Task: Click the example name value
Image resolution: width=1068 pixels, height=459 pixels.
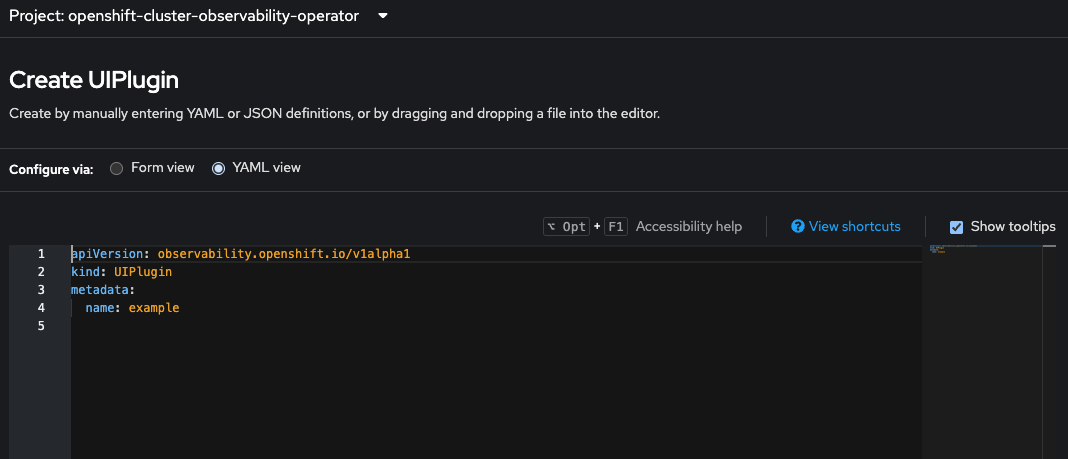Action: coord(154,308)
